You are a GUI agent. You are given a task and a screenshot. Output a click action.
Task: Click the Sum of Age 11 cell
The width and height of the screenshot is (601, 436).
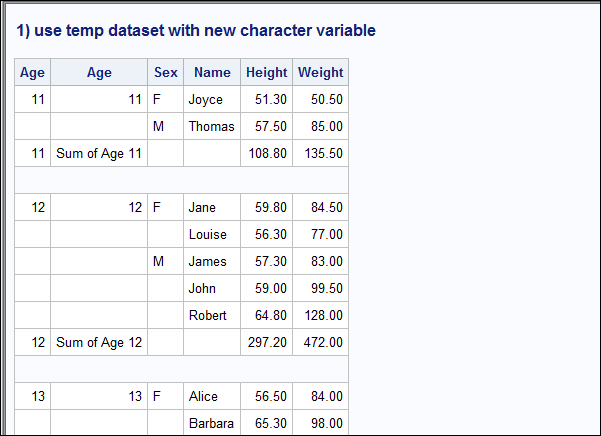click(99, 153)
